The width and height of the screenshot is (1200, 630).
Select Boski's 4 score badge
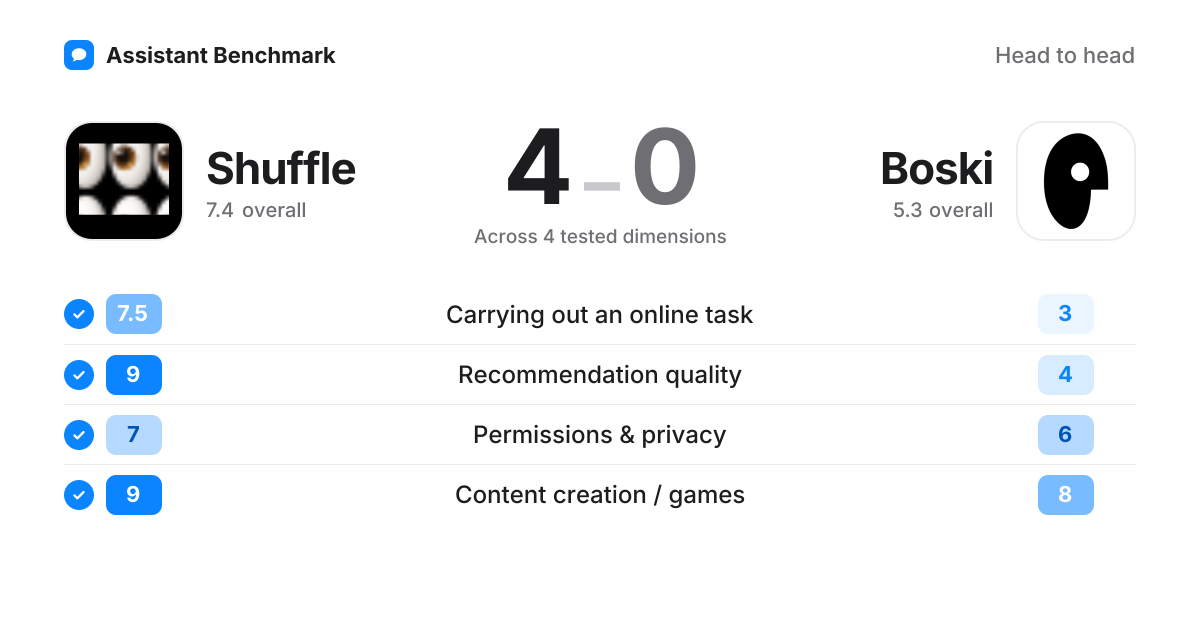1066,375
